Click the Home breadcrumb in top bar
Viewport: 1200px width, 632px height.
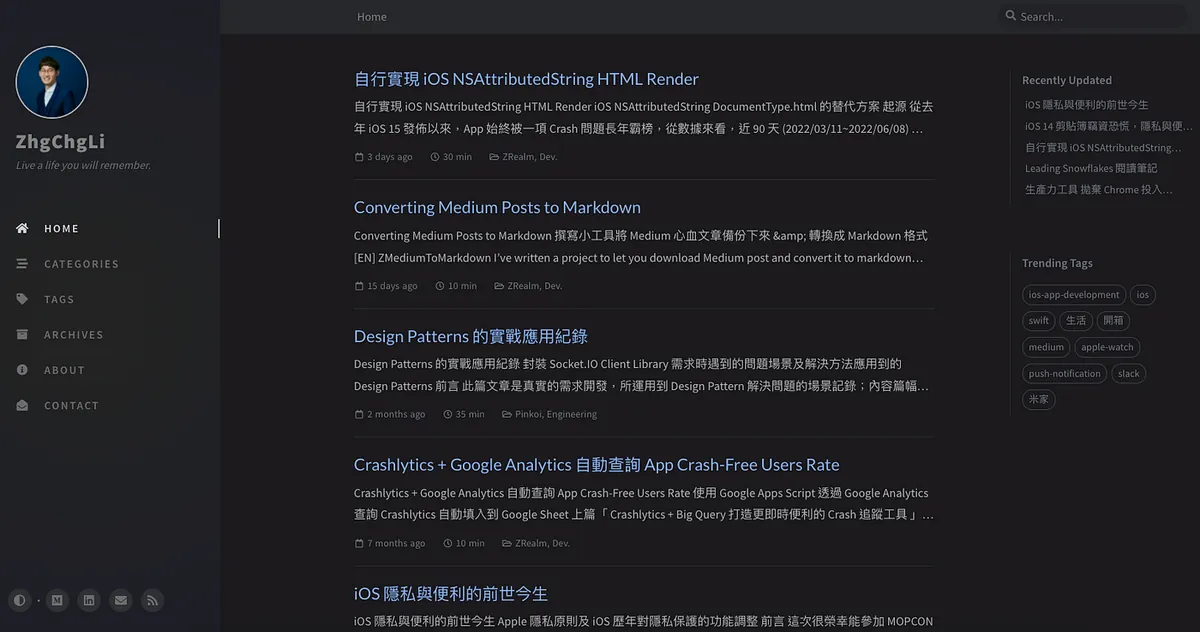click(x=372, y=16)
